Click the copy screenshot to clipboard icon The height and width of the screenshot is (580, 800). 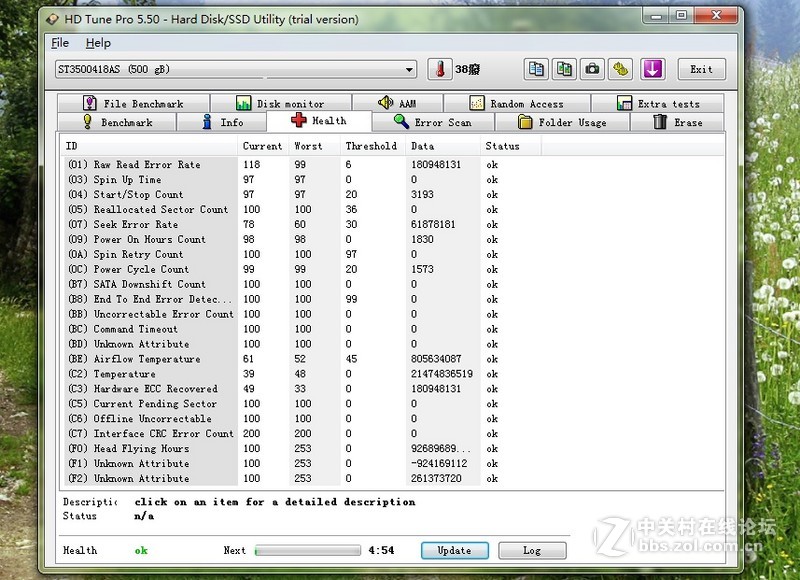(565, 69)
